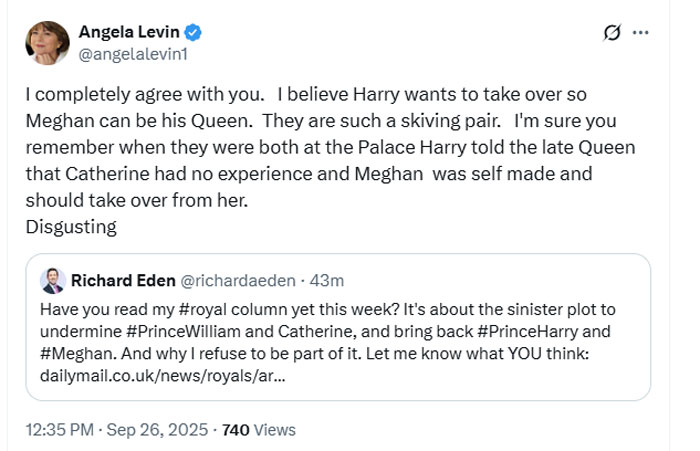This screenshot has width=700, height=451.
Task: Click Richard Eden's small avatar
Action: coord(53,281)
